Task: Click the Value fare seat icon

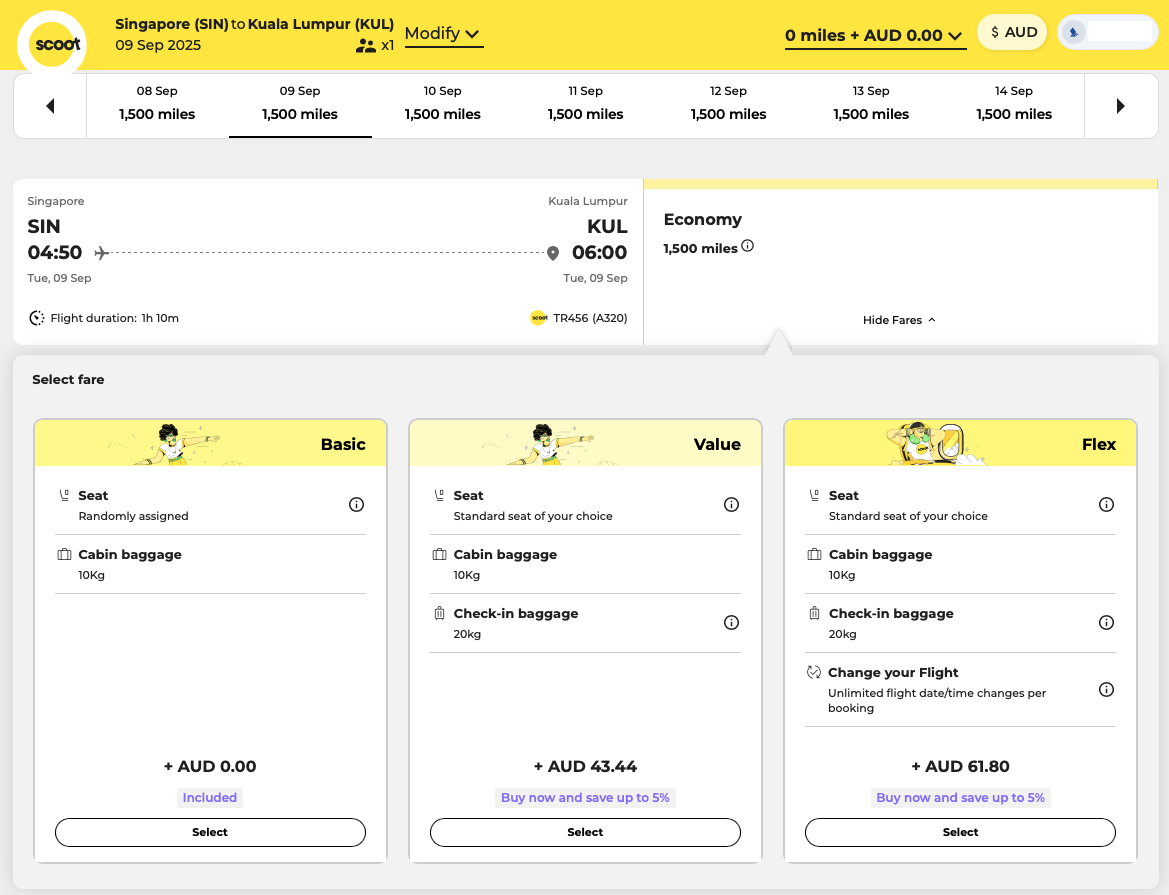Action: click(440, 495)
